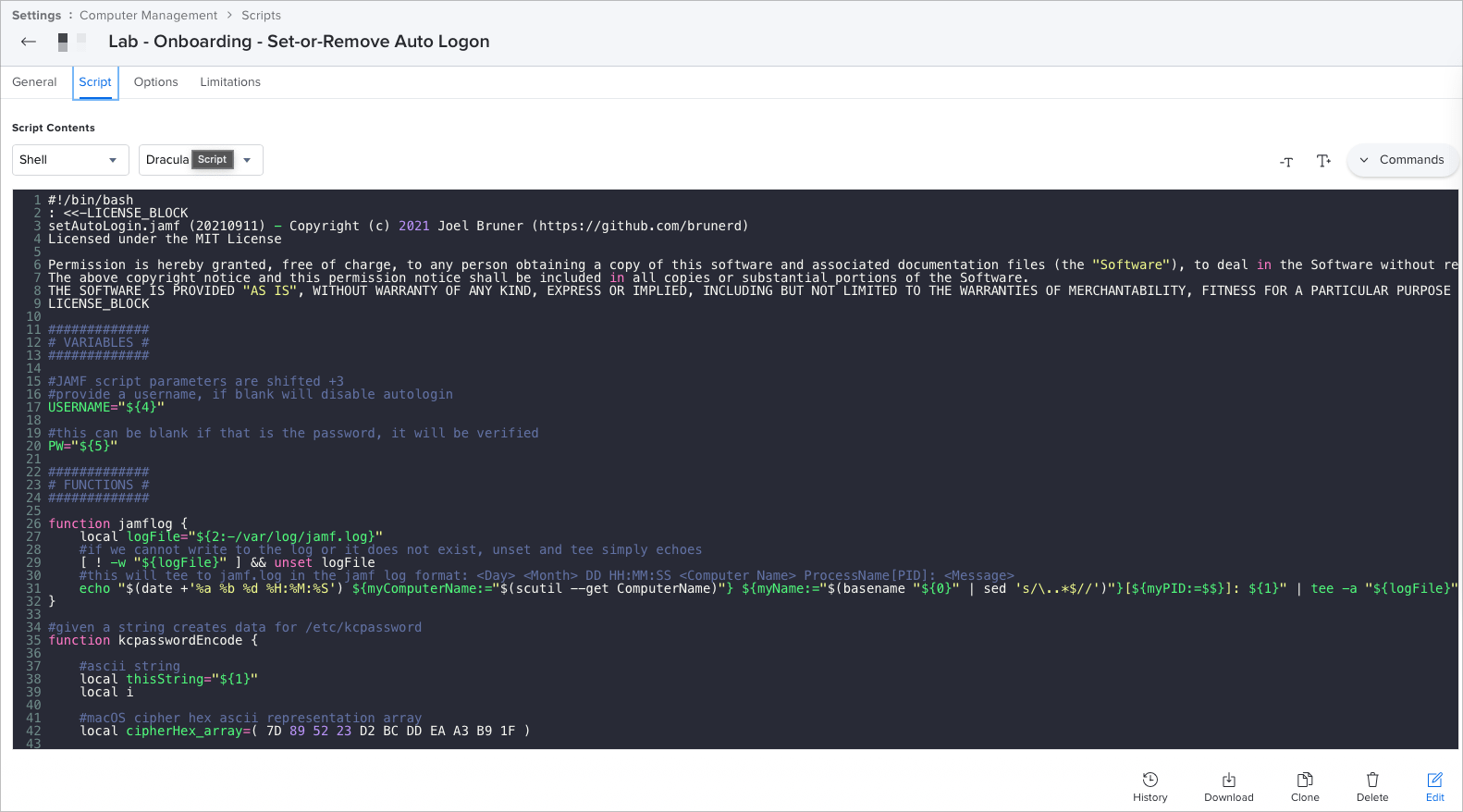Open the Limitations tab
This screenshot has height=812, width=1463.
tap(230, 82)
